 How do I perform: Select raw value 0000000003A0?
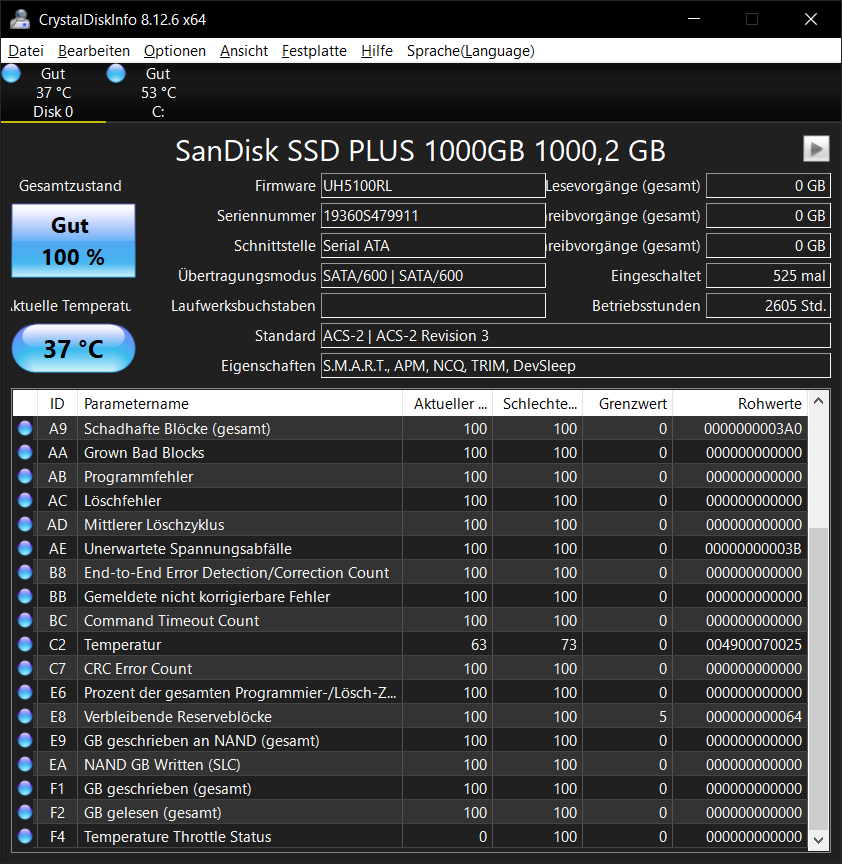pyautogui.click(x=753, y=429)
